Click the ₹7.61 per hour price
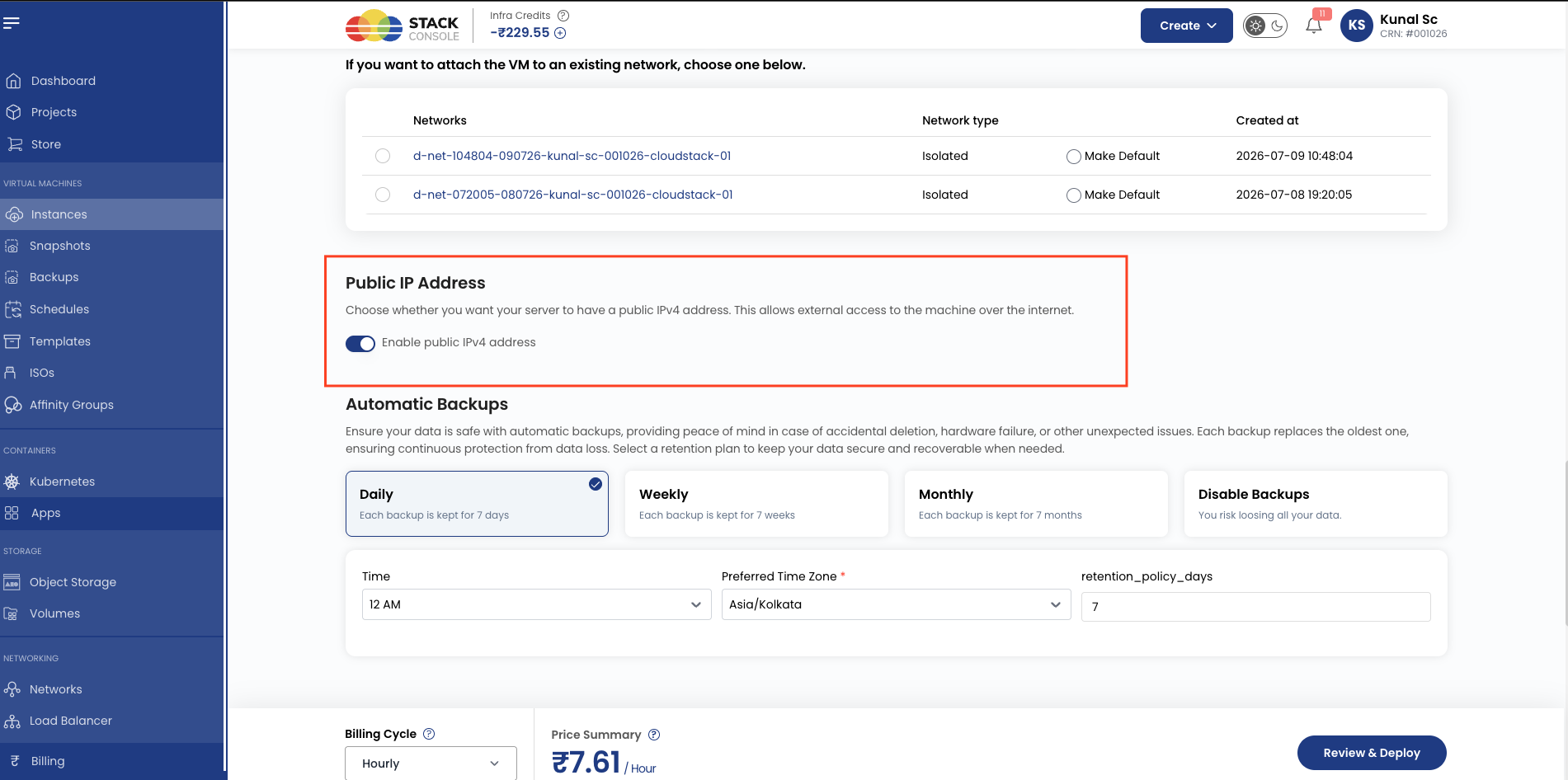Screen dimensions: 1568x780 point(604,763)
